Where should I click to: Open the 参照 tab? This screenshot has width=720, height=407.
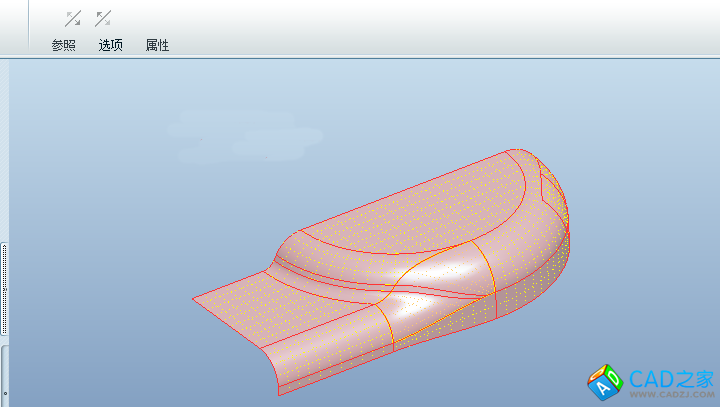[x=64, y=46]
